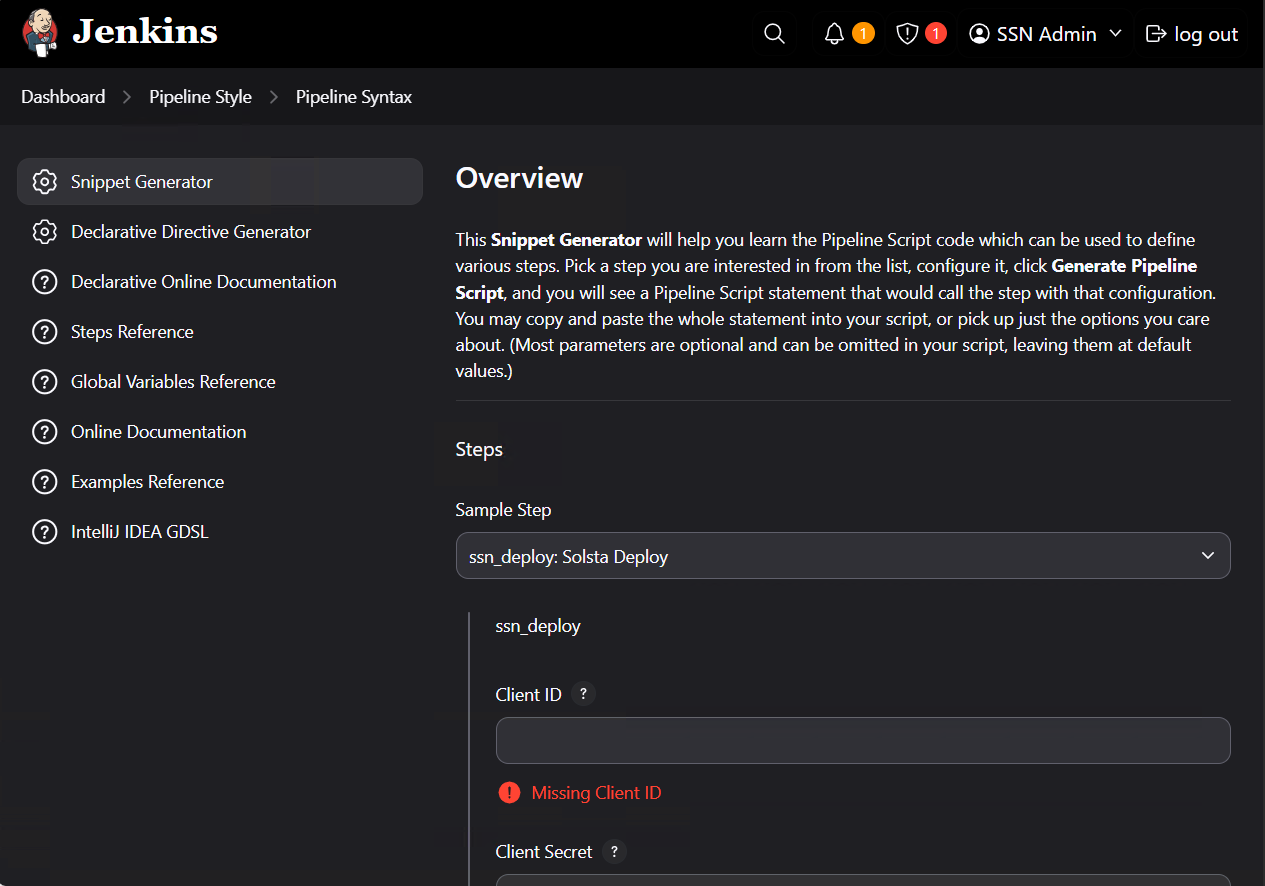This screenshot has width=1265, height=886.
Task: Expand the SSN Admin user menu chevron
Action: point(1116,34)
